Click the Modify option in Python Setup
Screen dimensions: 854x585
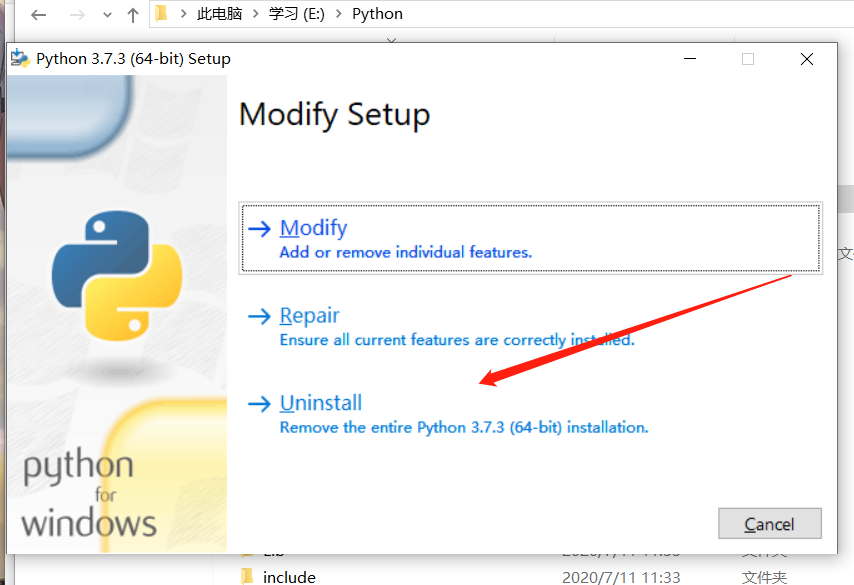[x=530, y=238]
